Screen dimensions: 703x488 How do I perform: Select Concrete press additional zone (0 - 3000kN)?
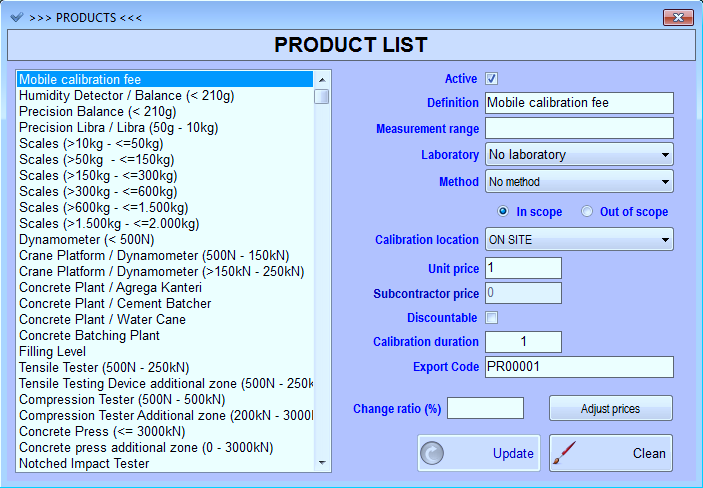(165, 448)
